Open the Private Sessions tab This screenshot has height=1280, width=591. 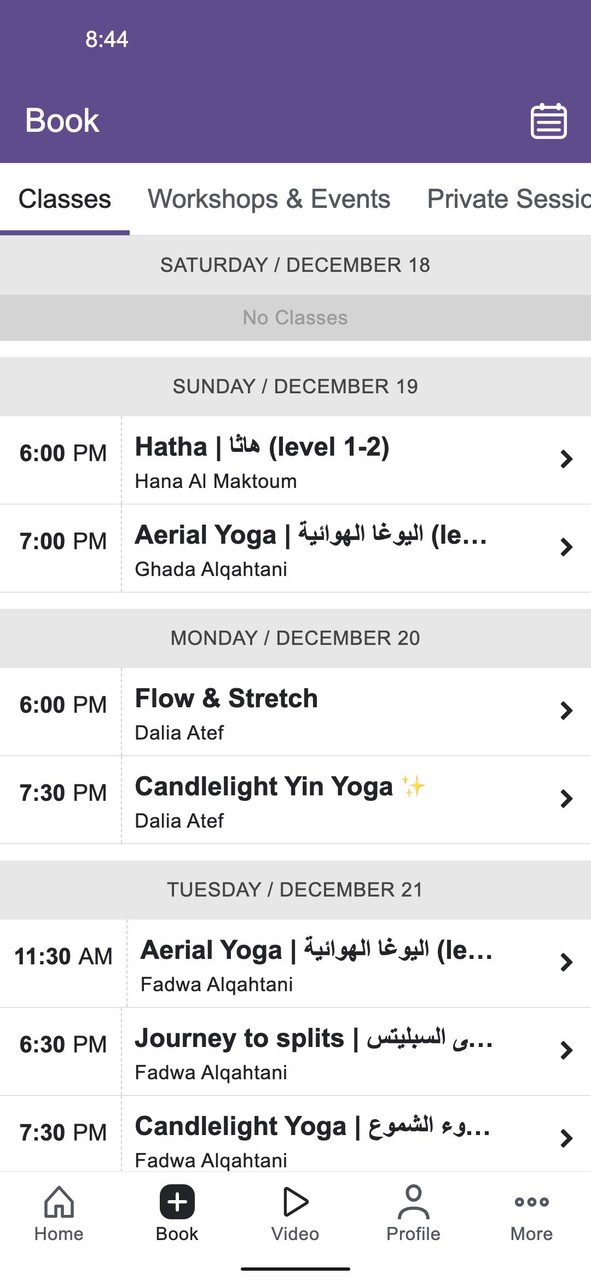tap(508, 199)
